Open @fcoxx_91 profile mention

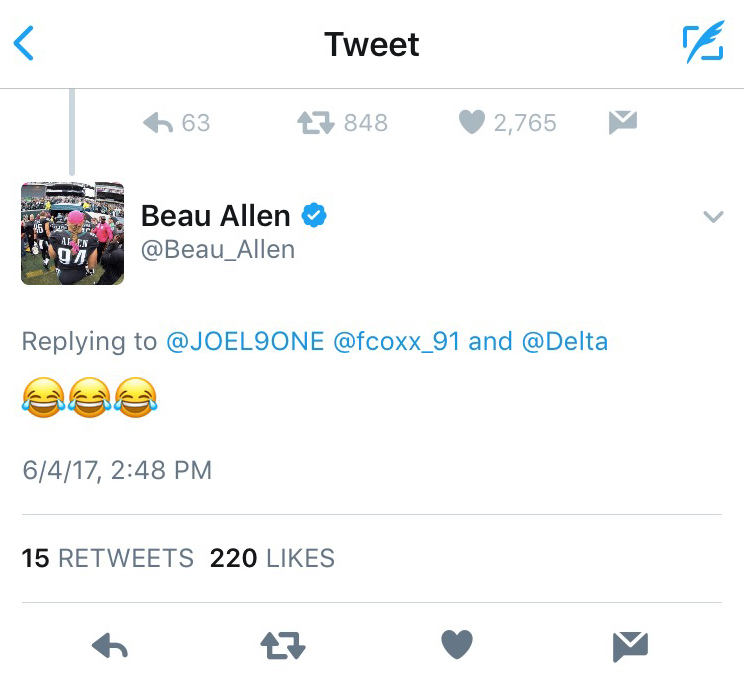pyautogui.click(x=396, y=342)
